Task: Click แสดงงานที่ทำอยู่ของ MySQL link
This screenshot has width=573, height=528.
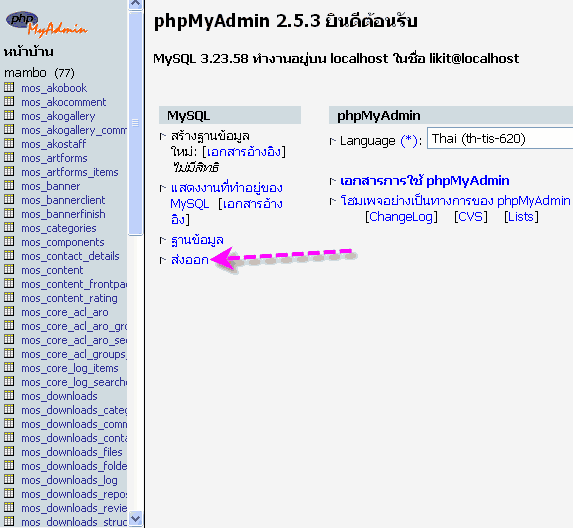Action: [226, 195]
